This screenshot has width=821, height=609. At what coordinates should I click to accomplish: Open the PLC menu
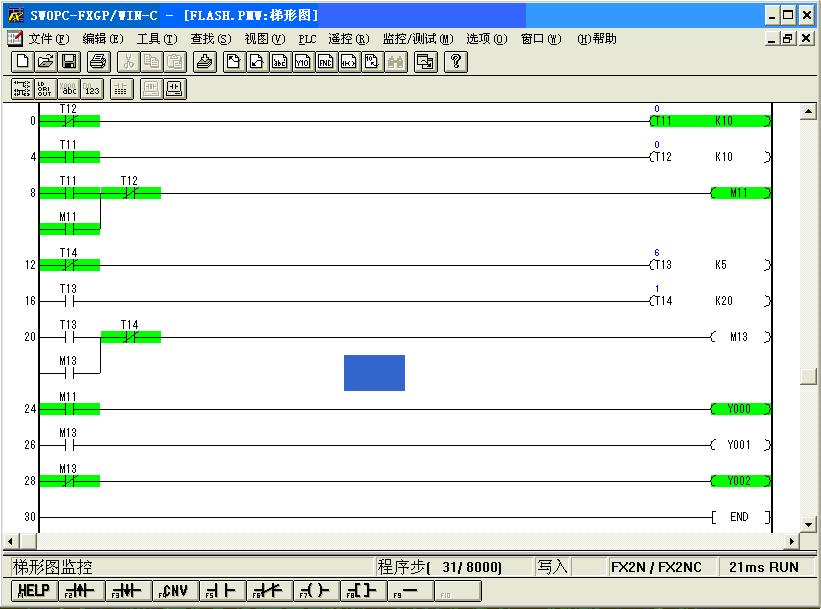[x=307, y=39]
